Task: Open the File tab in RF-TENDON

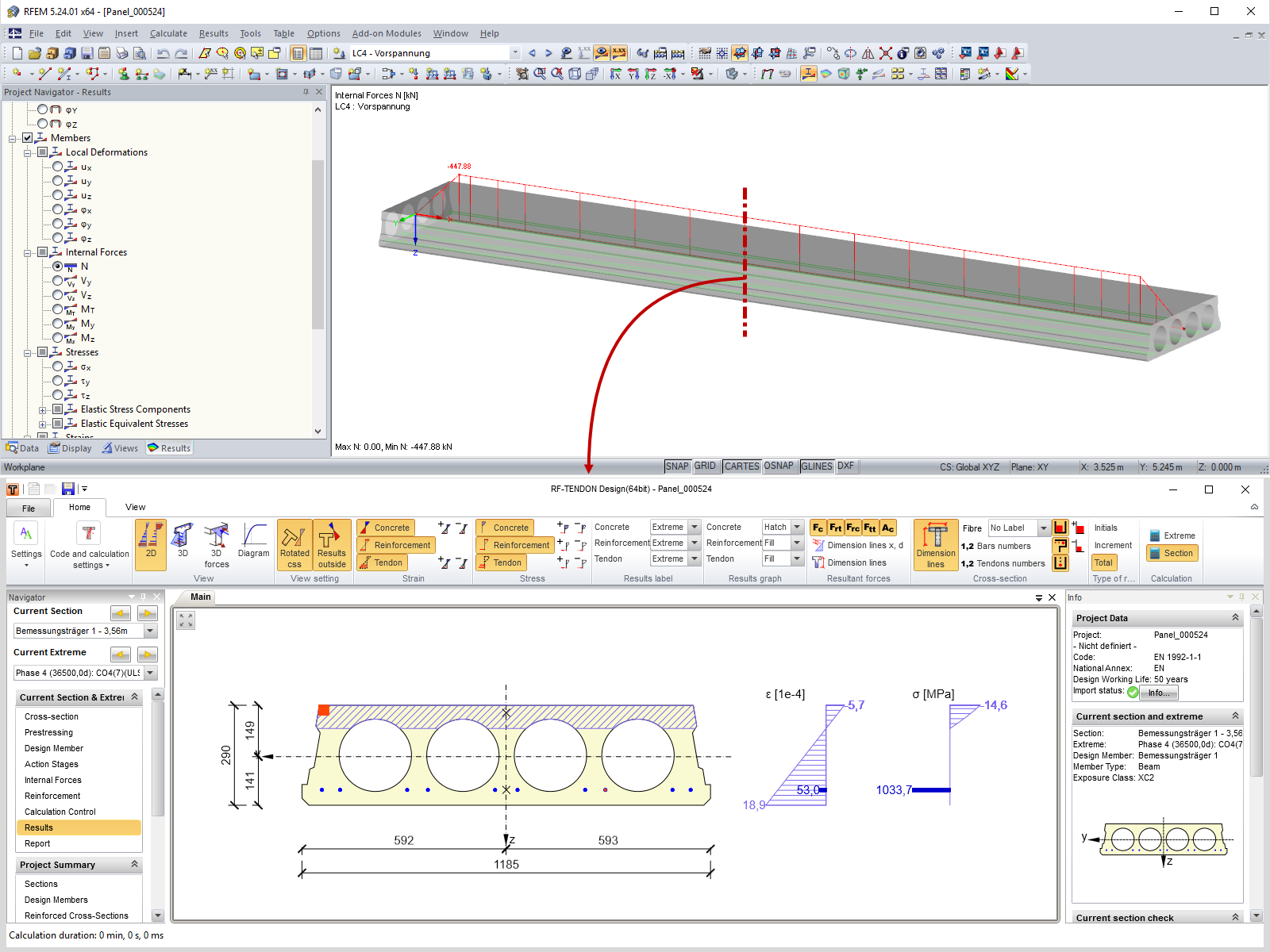Action: coord(29,508)
